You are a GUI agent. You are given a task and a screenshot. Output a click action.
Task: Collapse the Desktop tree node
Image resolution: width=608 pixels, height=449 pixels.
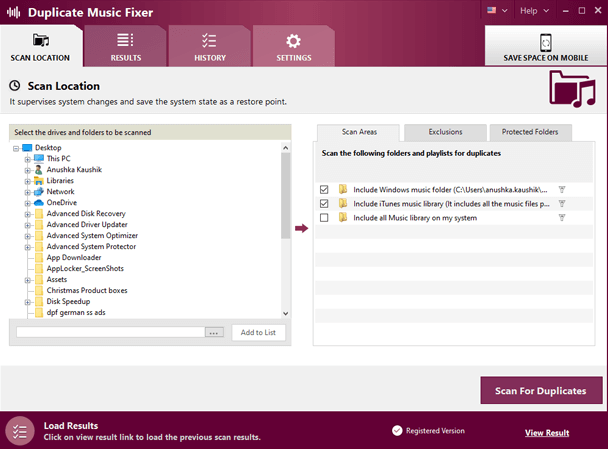[x=16, y=148]
